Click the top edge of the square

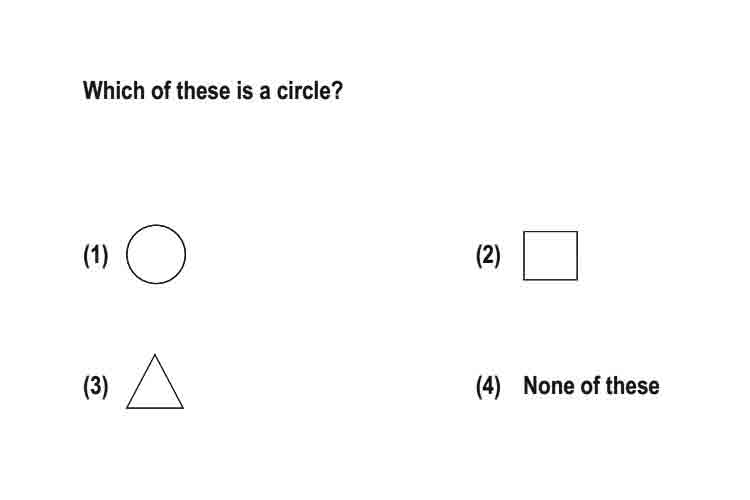tap(551, 232)
